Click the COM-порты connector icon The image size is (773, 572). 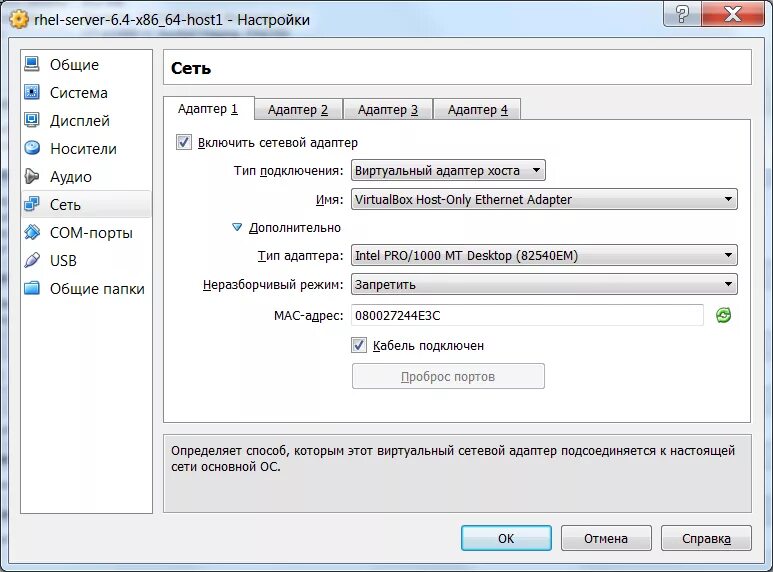click(32, 232)
